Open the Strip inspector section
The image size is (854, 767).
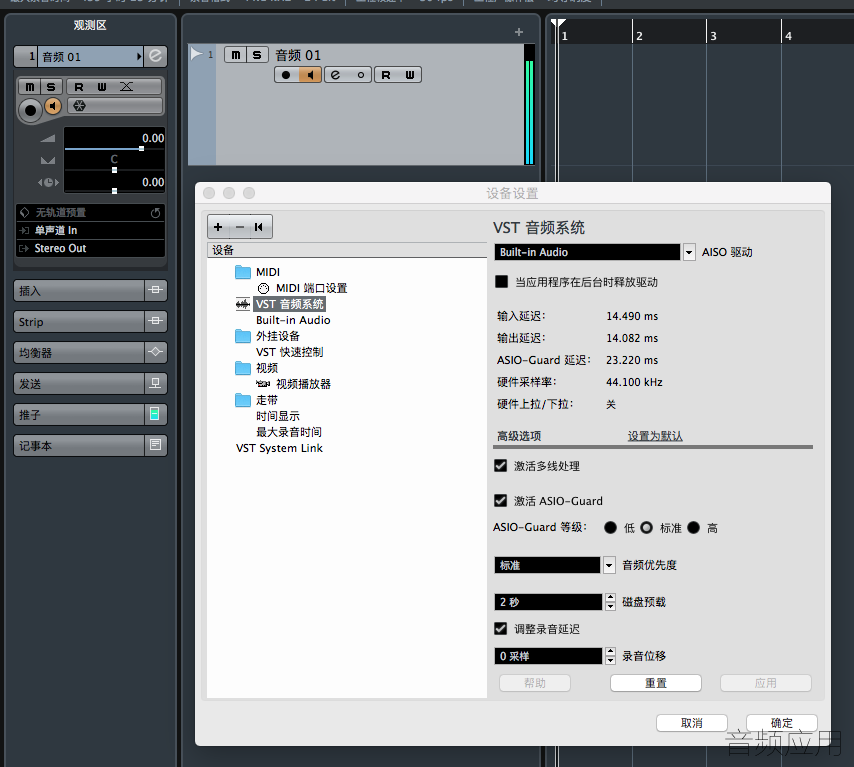tap(79, 321)
